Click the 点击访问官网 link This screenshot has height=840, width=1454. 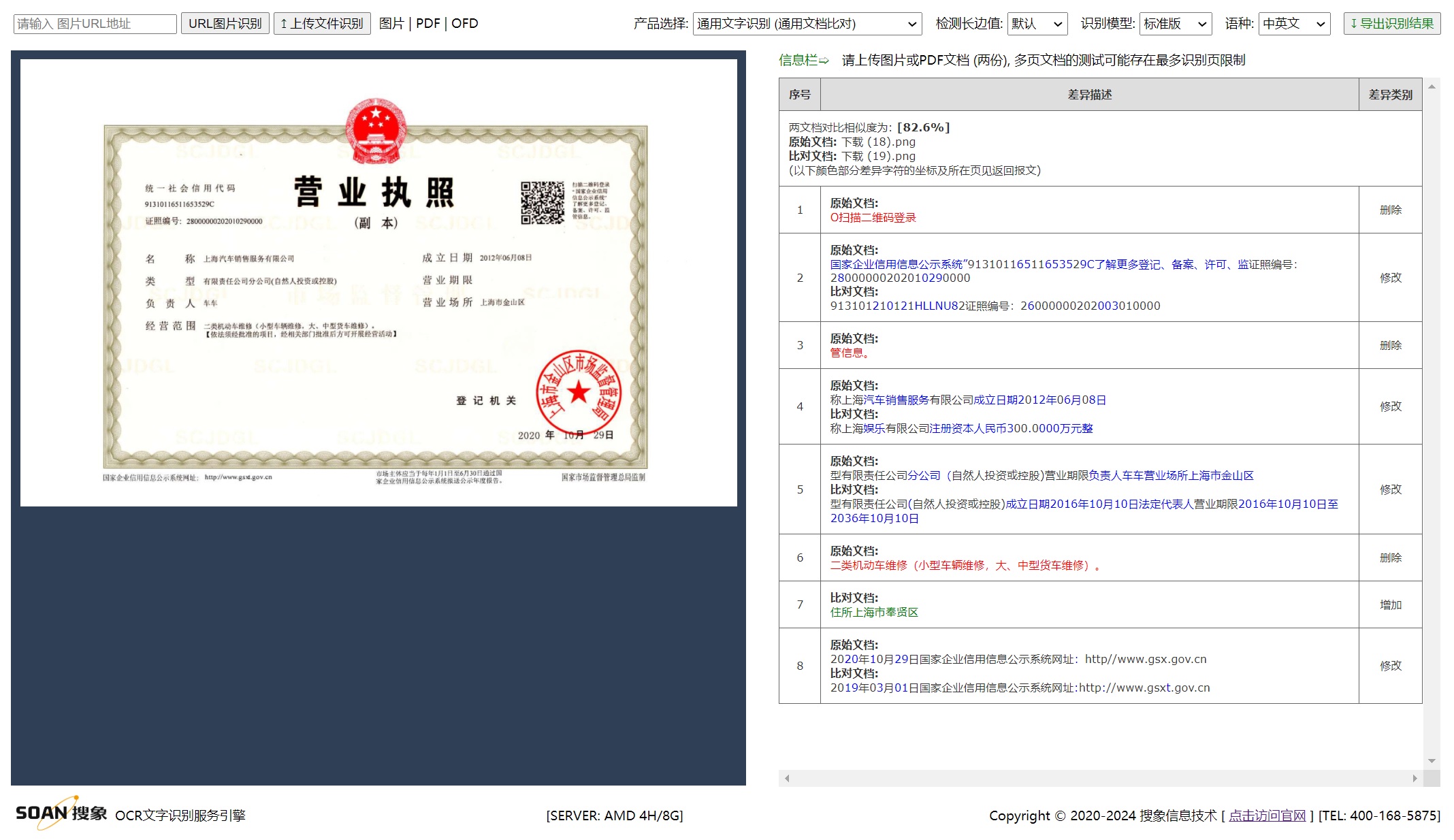(1267, 815)
